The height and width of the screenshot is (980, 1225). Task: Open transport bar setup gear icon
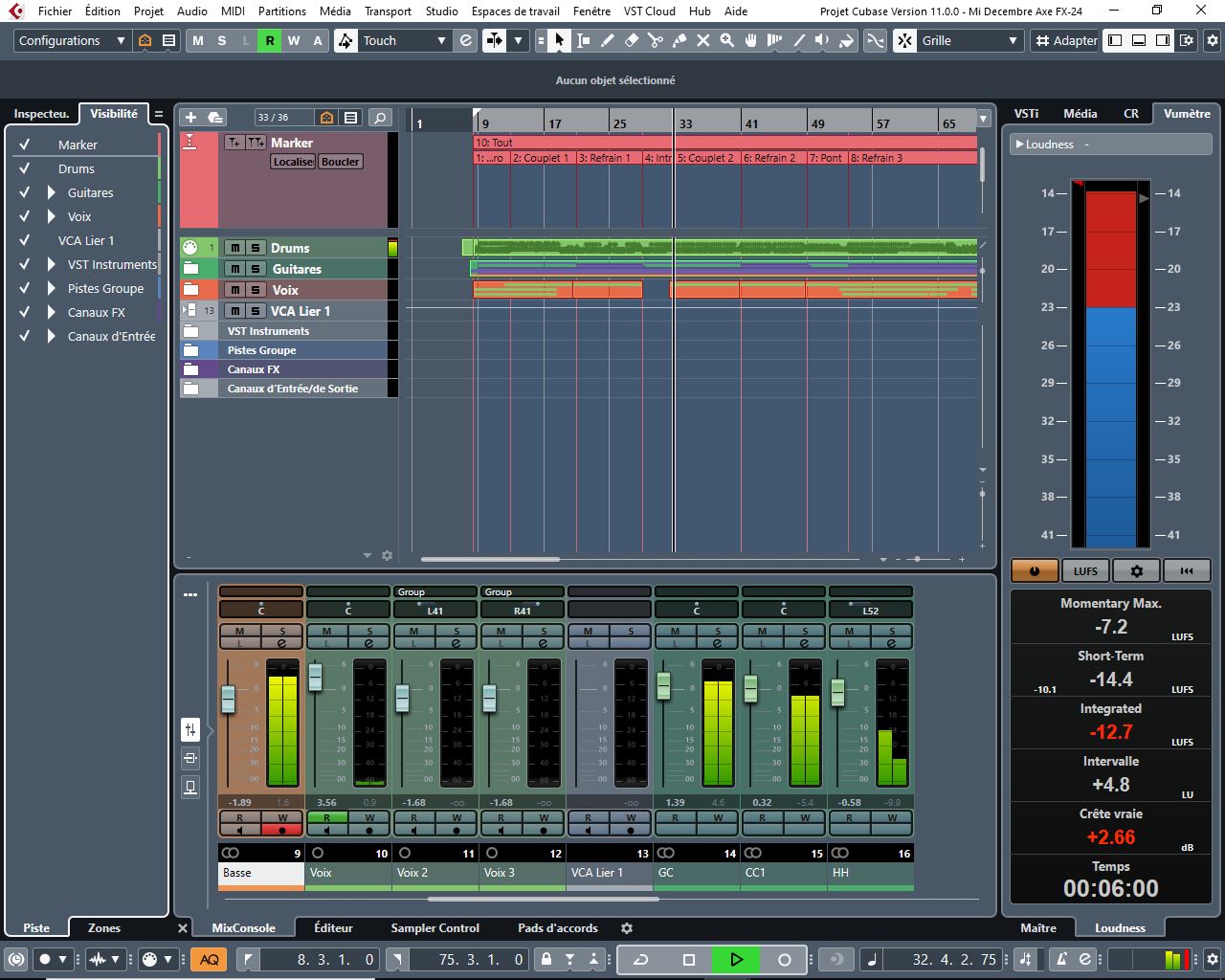pos(1213,959)
